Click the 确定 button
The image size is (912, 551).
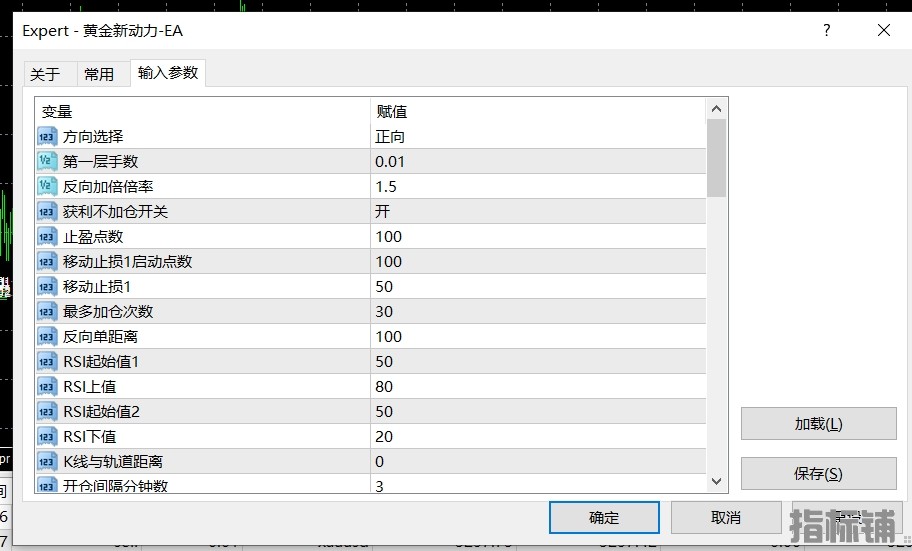(x=604, y=517)
